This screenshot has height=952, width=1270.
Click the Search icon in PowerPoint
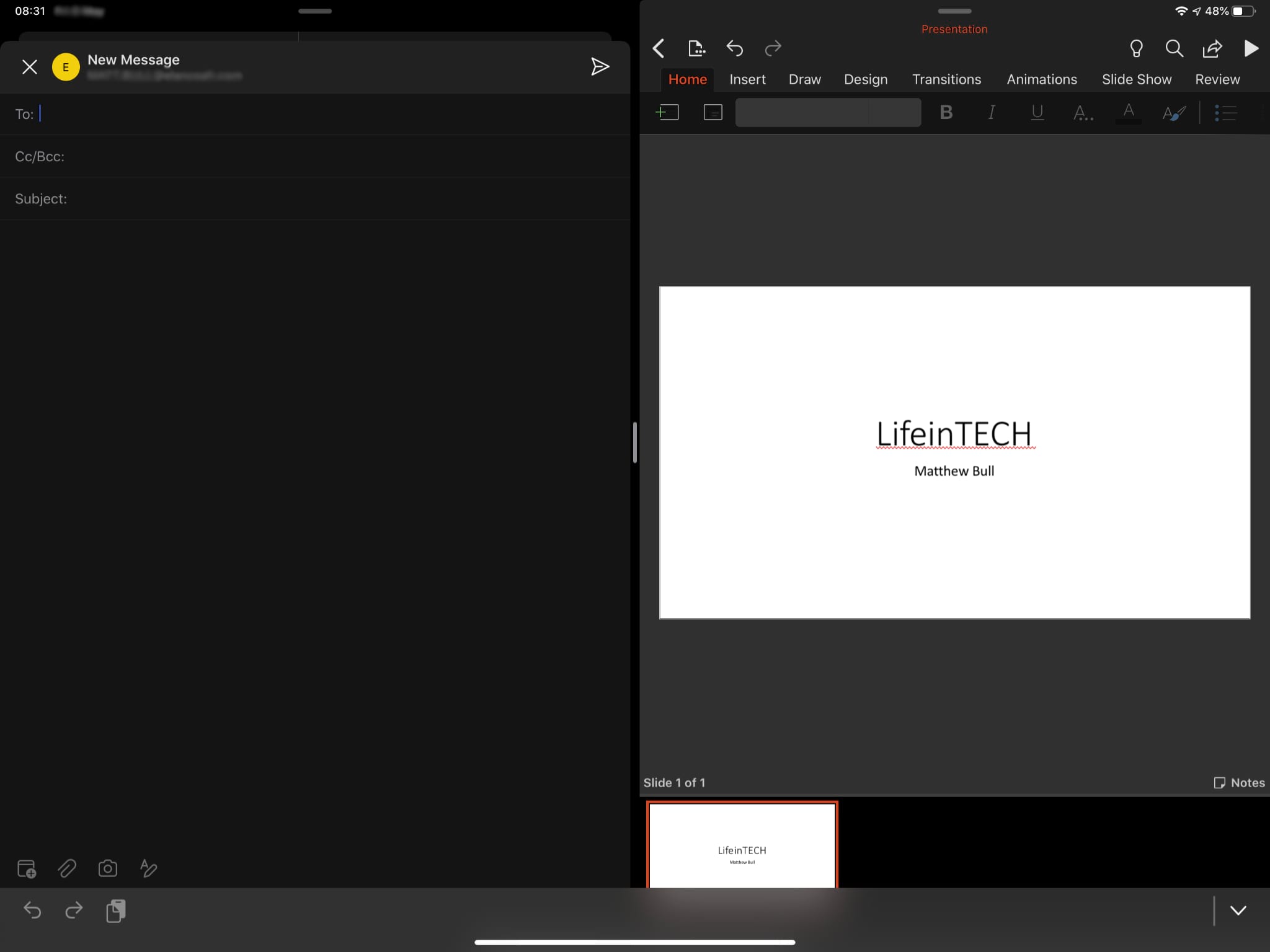[1175, 48]
